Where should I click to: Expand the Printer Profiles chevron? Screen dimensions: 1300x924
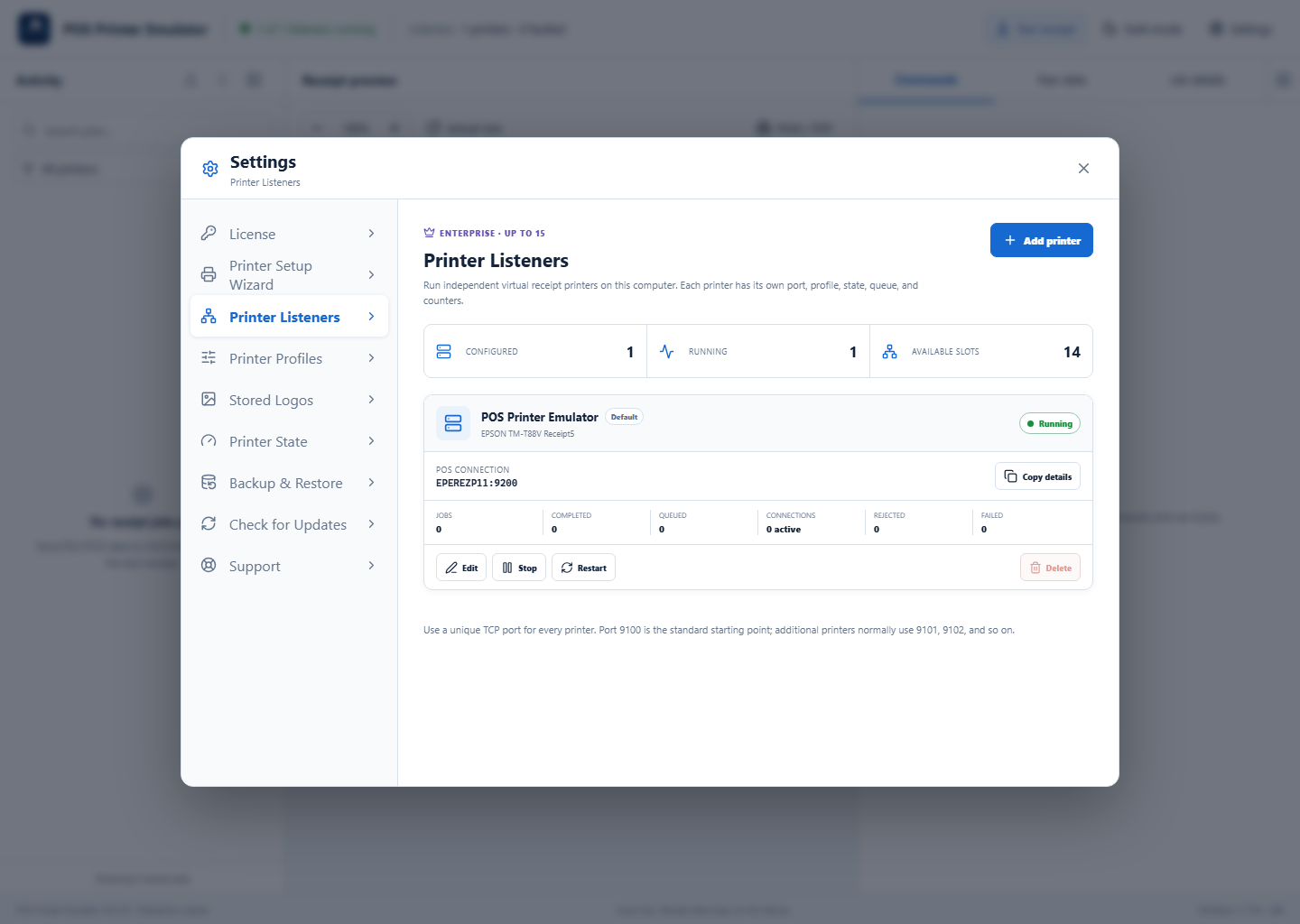pyautogui.click(x=371, y=358)
